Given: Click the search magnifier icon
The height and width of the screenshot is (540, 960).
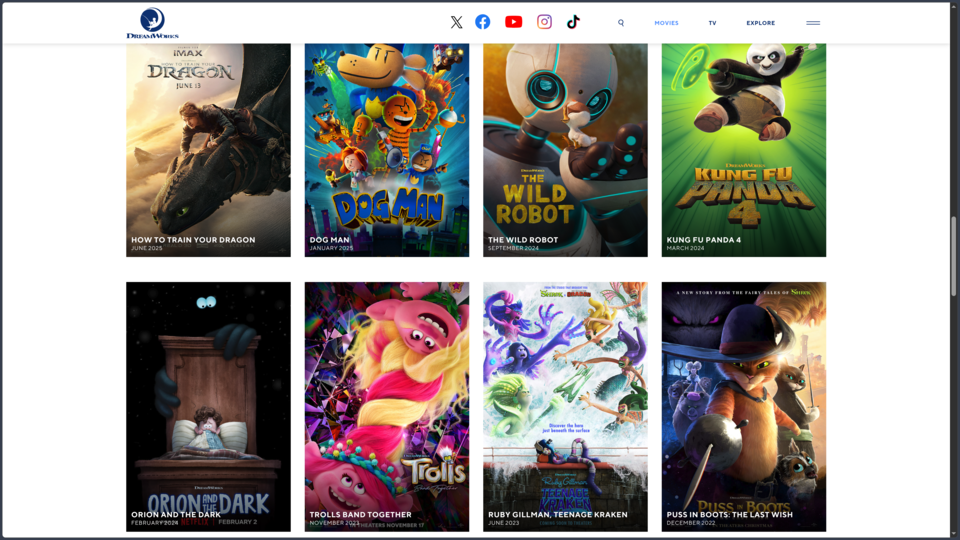Looking at the screenshot, I should pyautogui.click(x=621, y=23).
